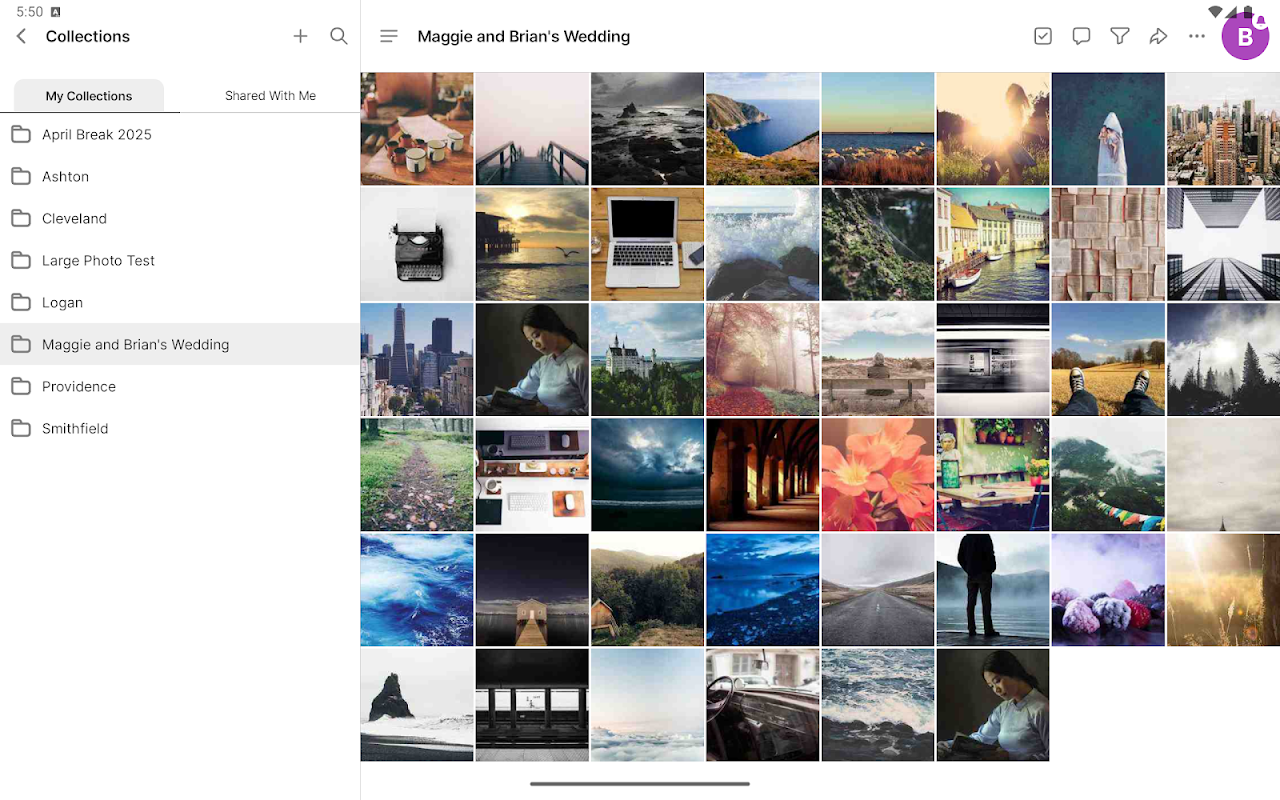Open the sea stack rock photo
The width and height of the screenshot is (1280, 800).
coord(417,704)
